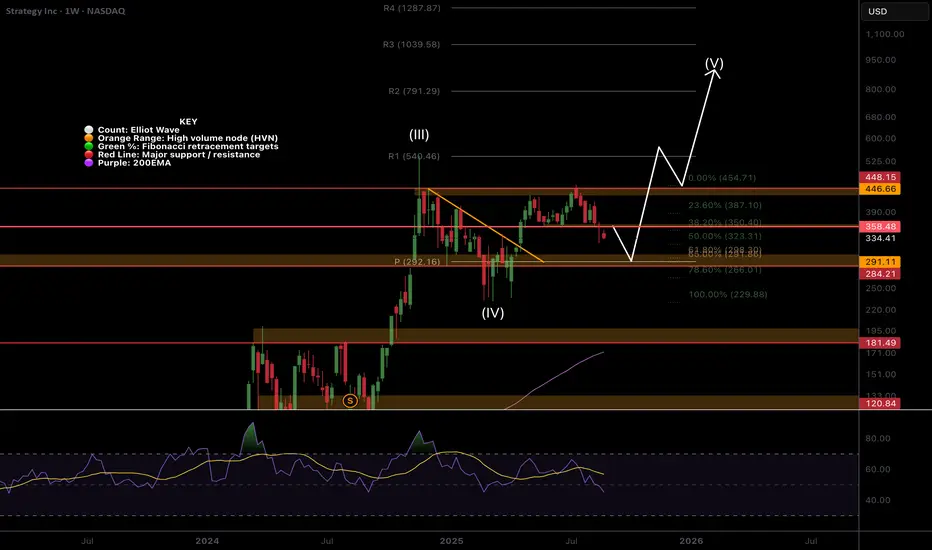932x550 pixels.
Task: Select the R4 (1287.87) pivot label
Action: tap(412, 8)
